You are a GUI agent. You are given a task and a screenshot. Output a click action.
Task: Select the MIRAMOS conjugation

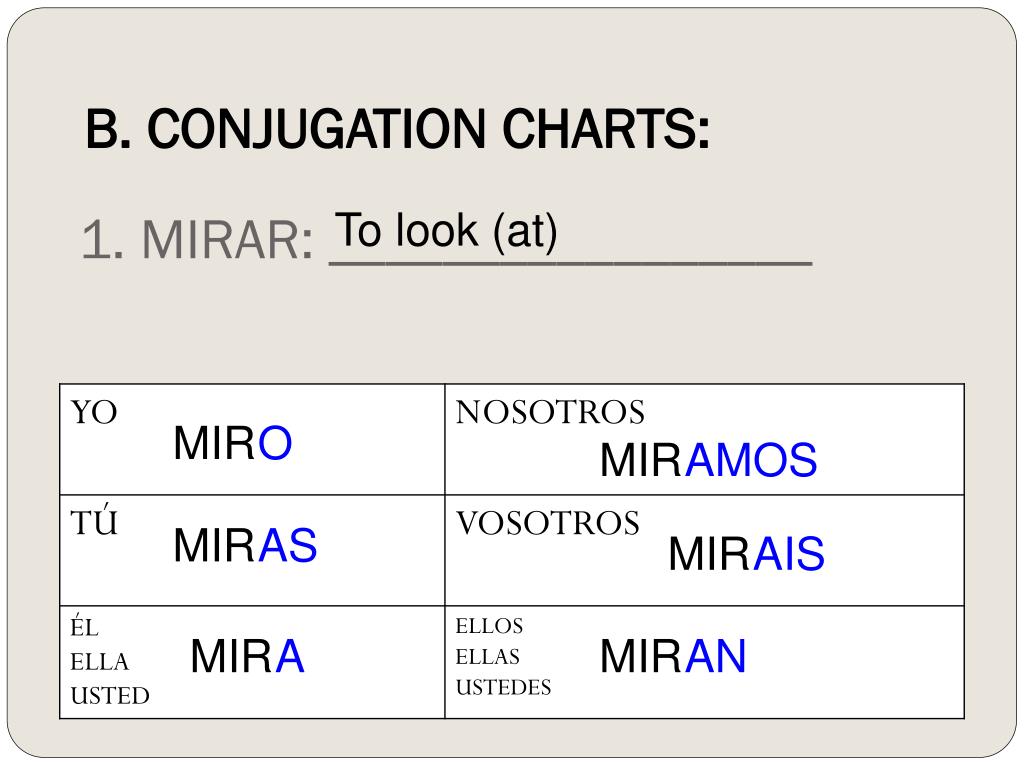[x=708, y=461]
